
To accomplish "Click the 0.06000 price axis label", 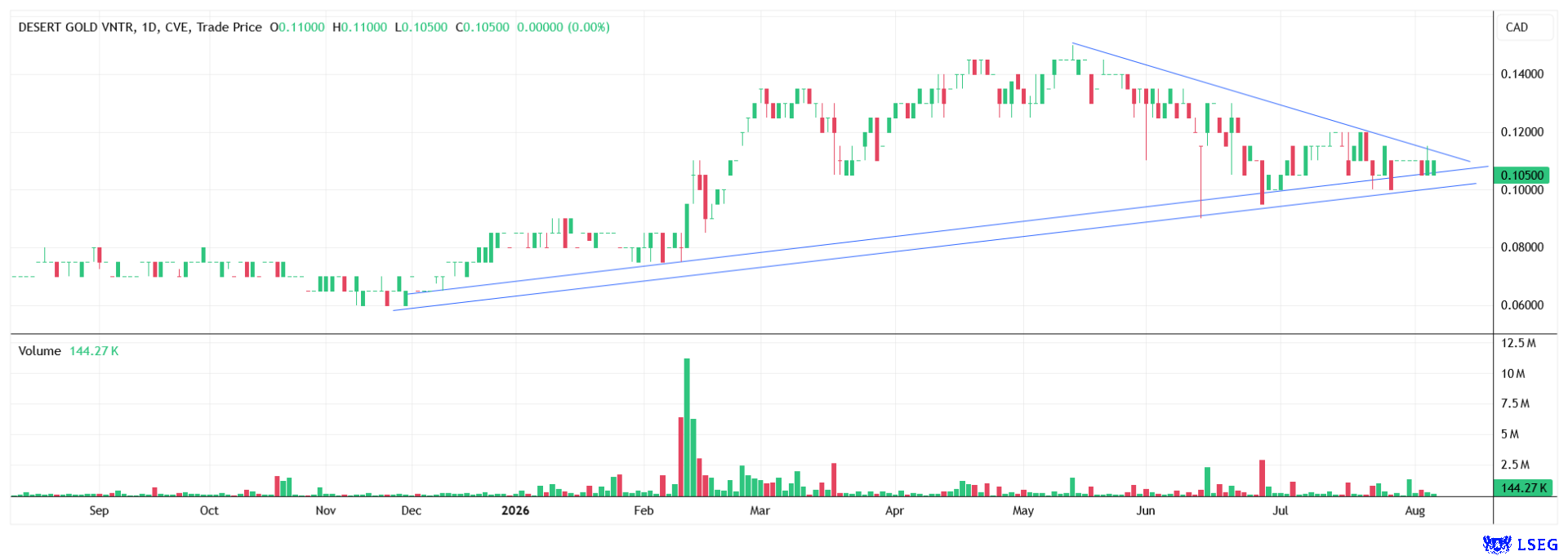I will 1522,305.
